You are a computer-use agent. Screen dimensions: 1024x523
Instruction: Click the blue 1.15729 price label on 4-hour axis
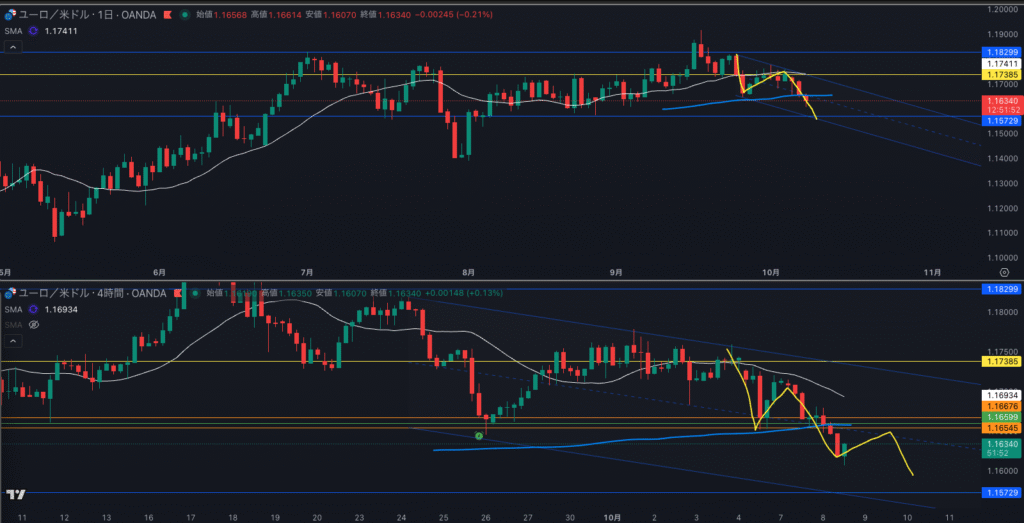(1002, 493)
